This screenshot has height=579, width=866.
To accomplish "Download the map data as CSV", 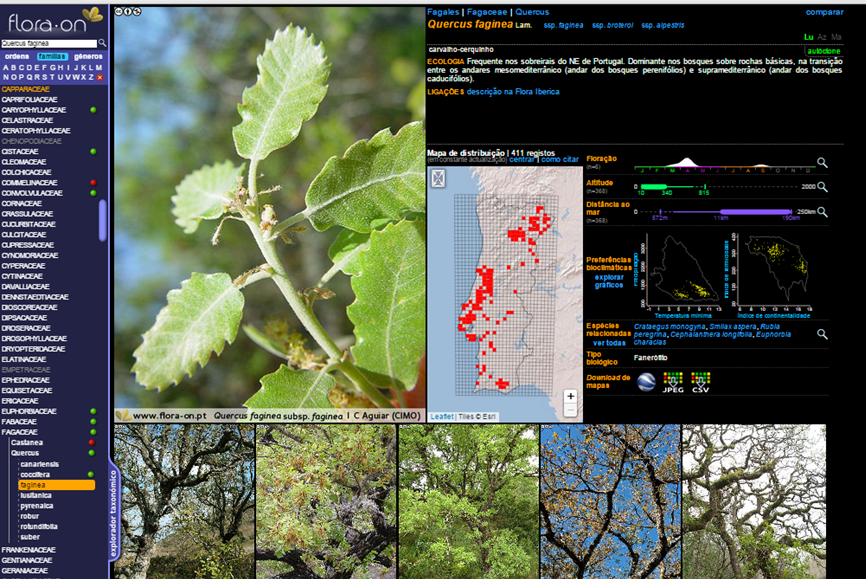I will (700, 382).
